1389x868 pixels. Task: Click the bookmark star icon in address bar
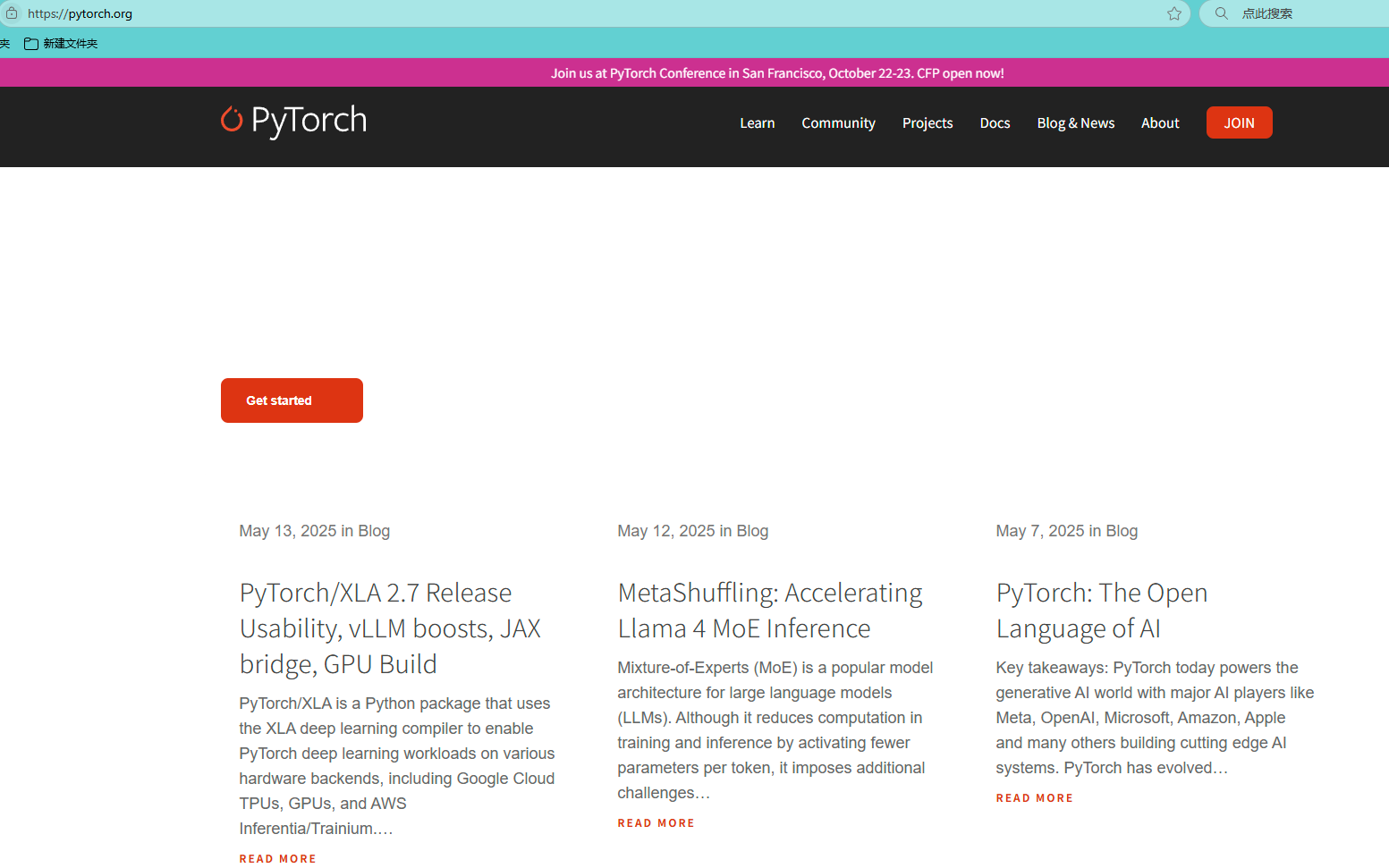tap(1174, 13)
